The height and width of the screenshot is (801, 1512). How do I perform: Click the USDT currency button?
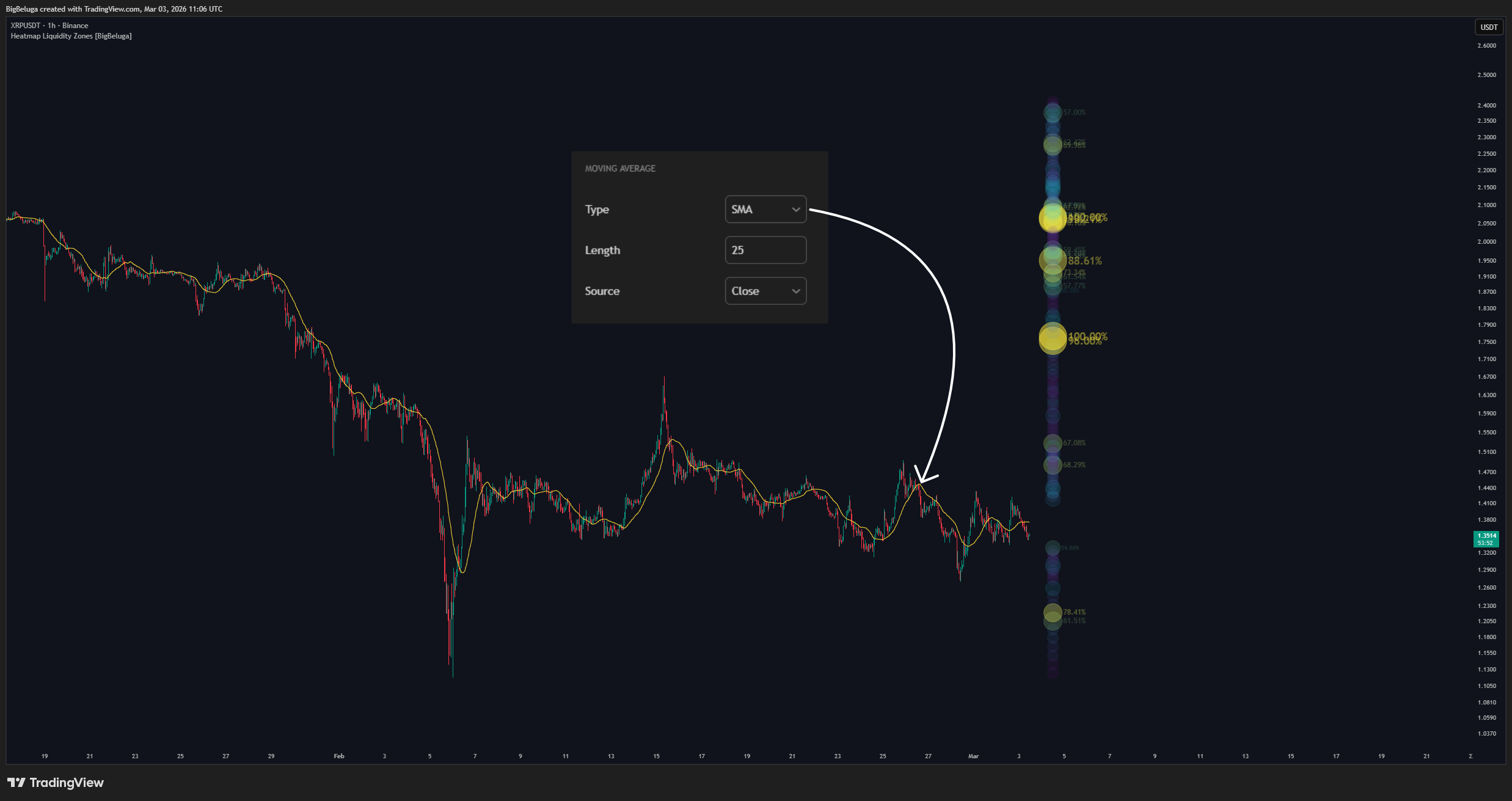[1489, 27]
